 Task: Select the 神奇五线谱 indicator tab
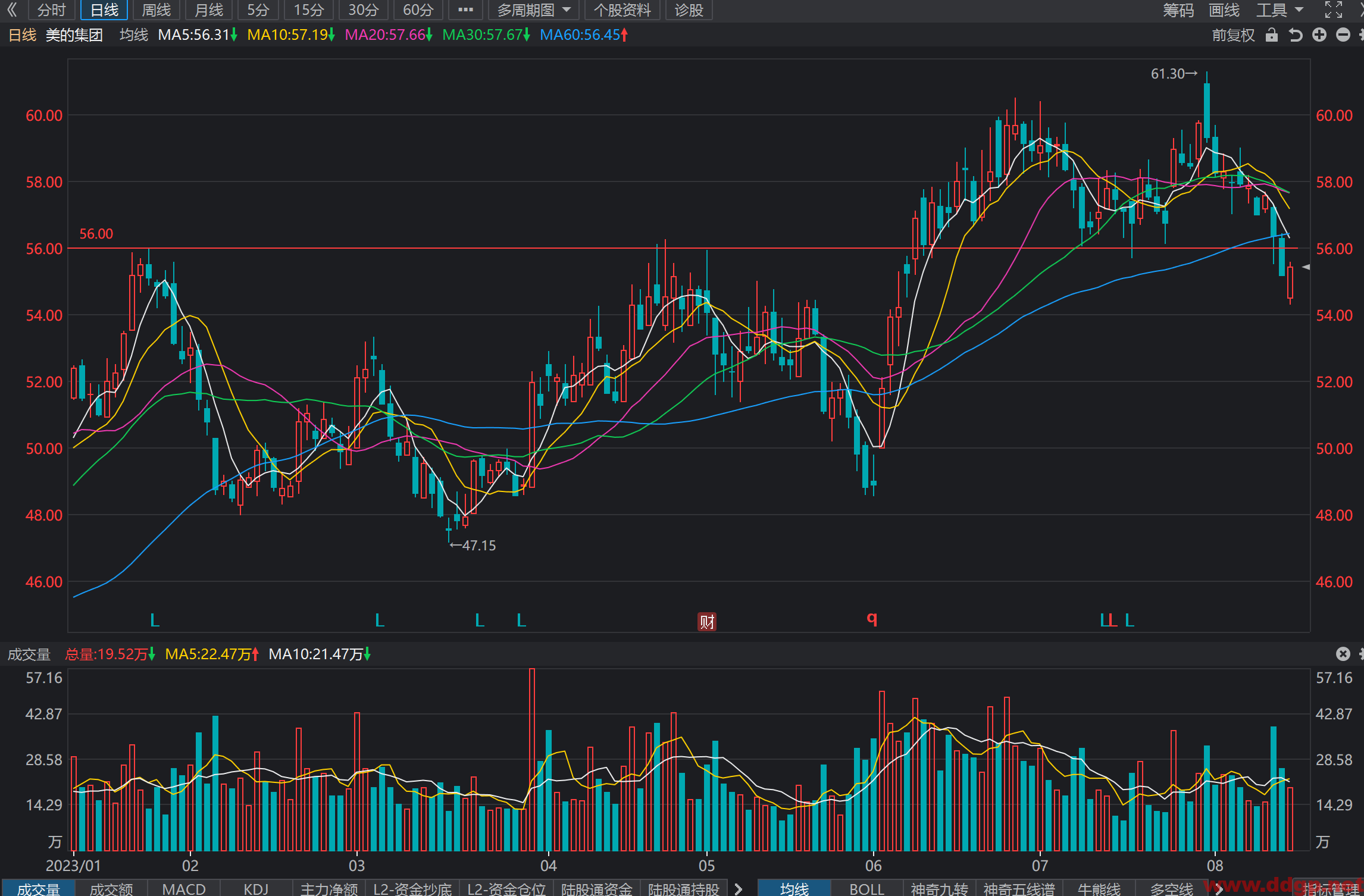(1019, 888)
